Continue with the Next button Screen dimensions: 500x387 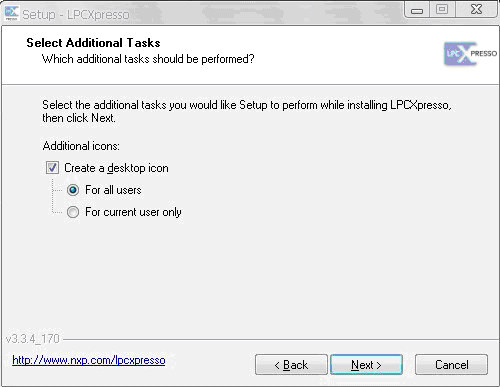tap(366, 365)
